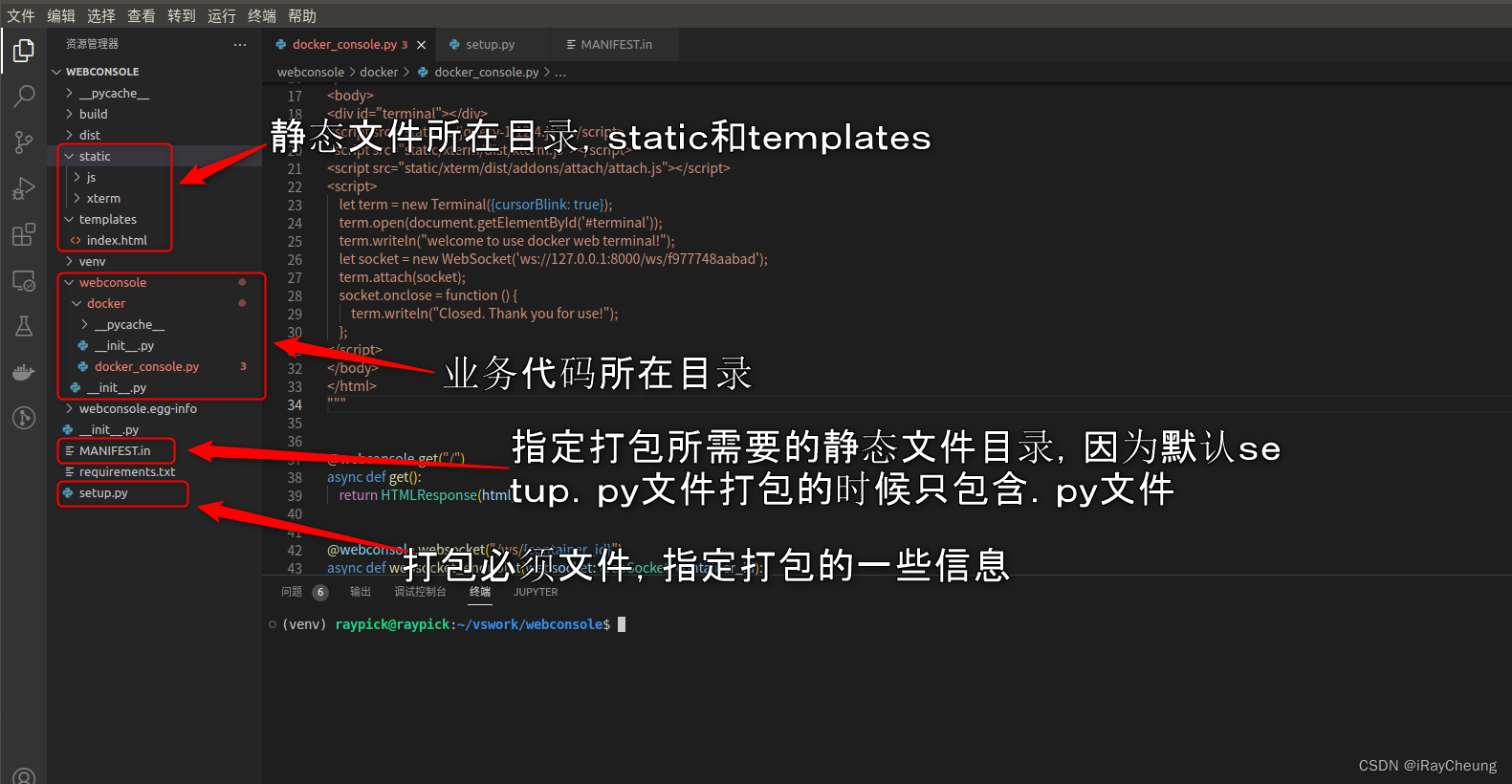Open the Remote Explorer view
1512x784 pixels.
24,280
